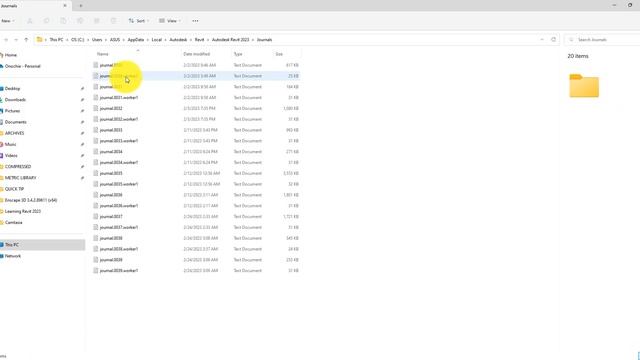This screenshot has width=640, height=360.
Task: Open Camtasia folder in the navigation pane
Action: coord(13,222)
